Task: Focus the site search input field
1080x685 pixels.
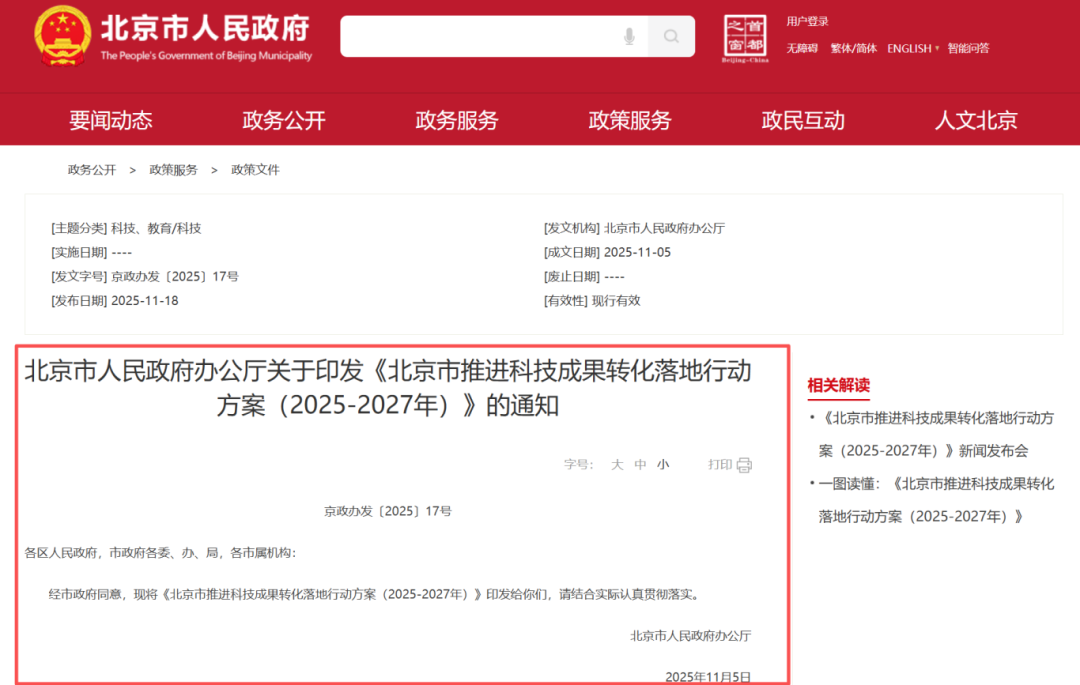Action: pos(494,36)
